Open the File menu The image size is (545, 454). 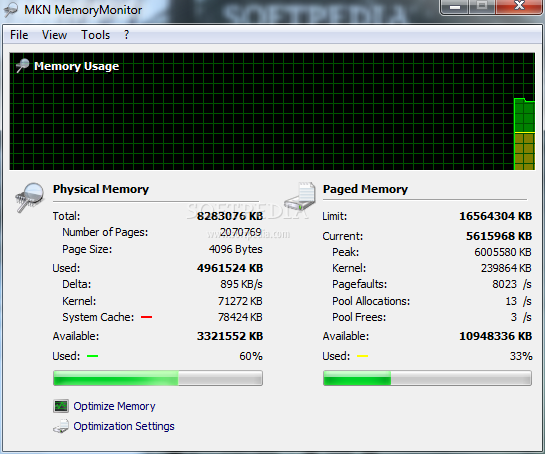click(19, 35)
